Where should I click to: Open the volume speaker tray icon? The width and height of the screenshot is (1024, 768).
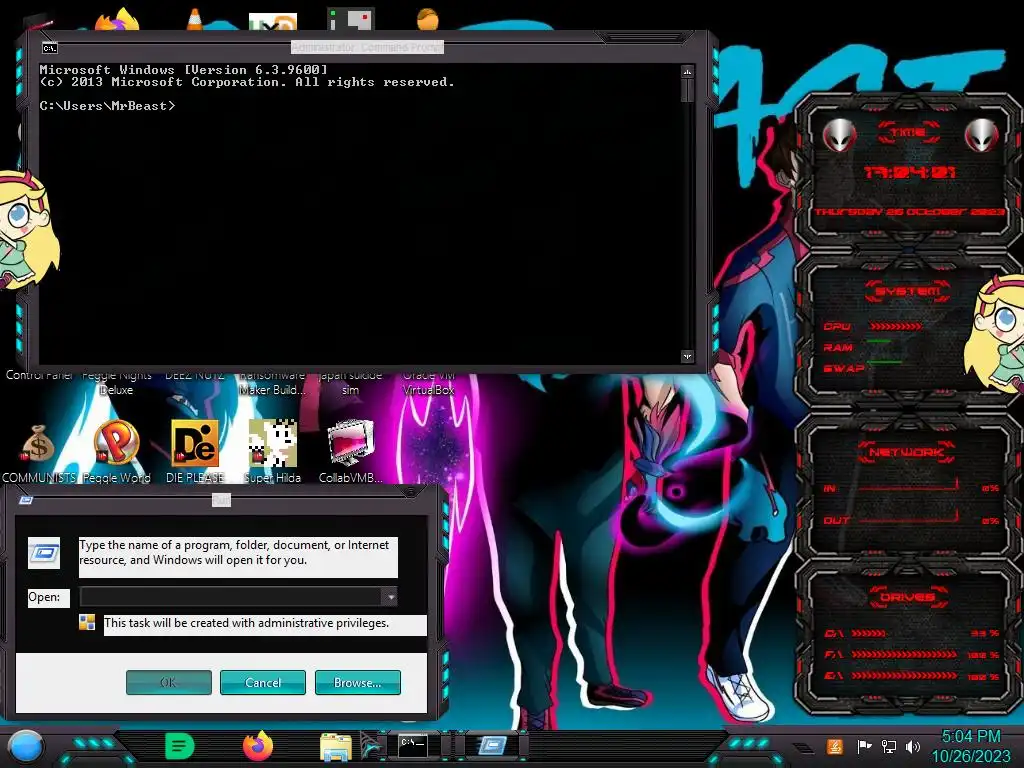pyautogui.click(x=913, y=746)
